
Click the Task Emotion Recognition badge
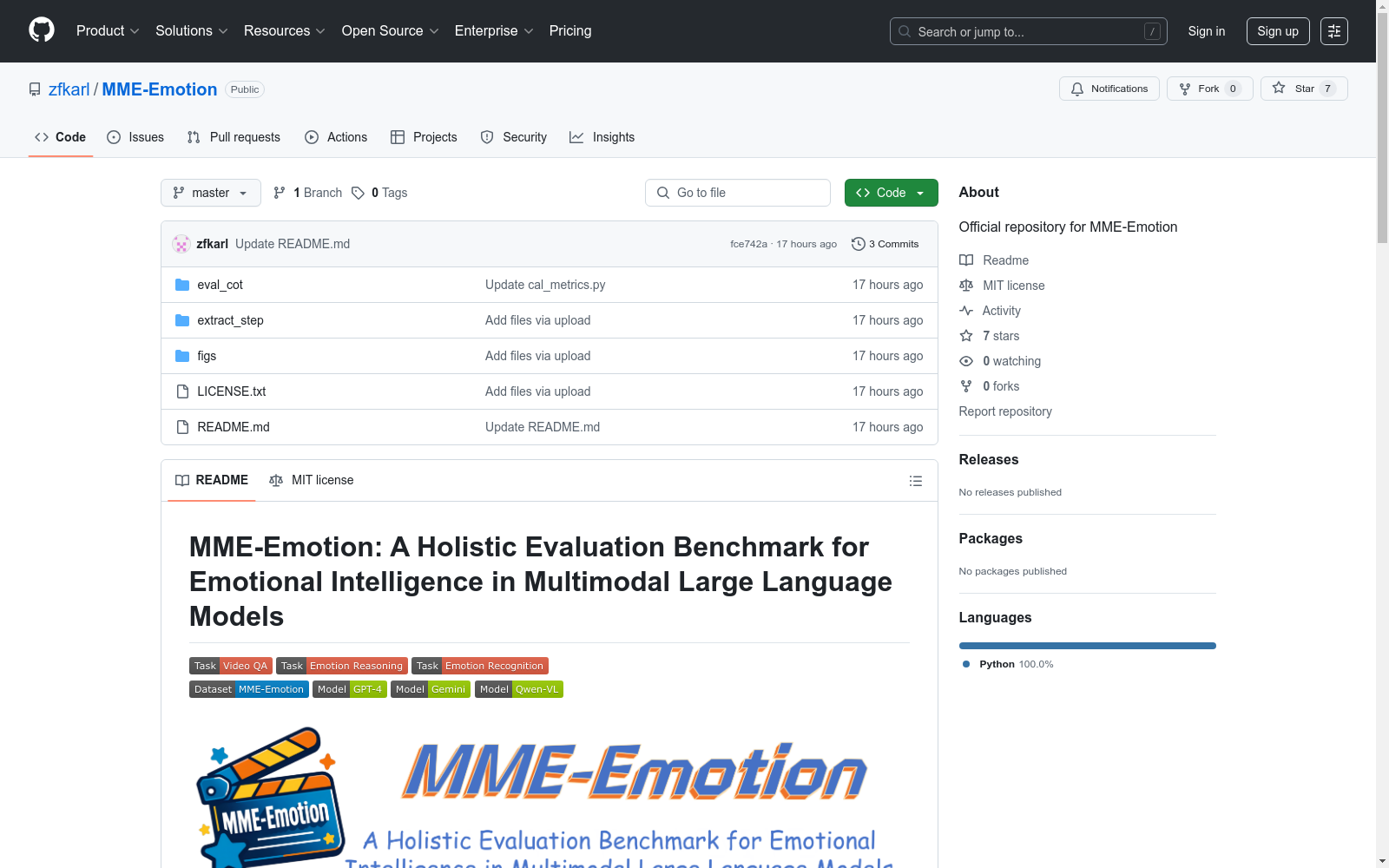(x=480, y=666)
